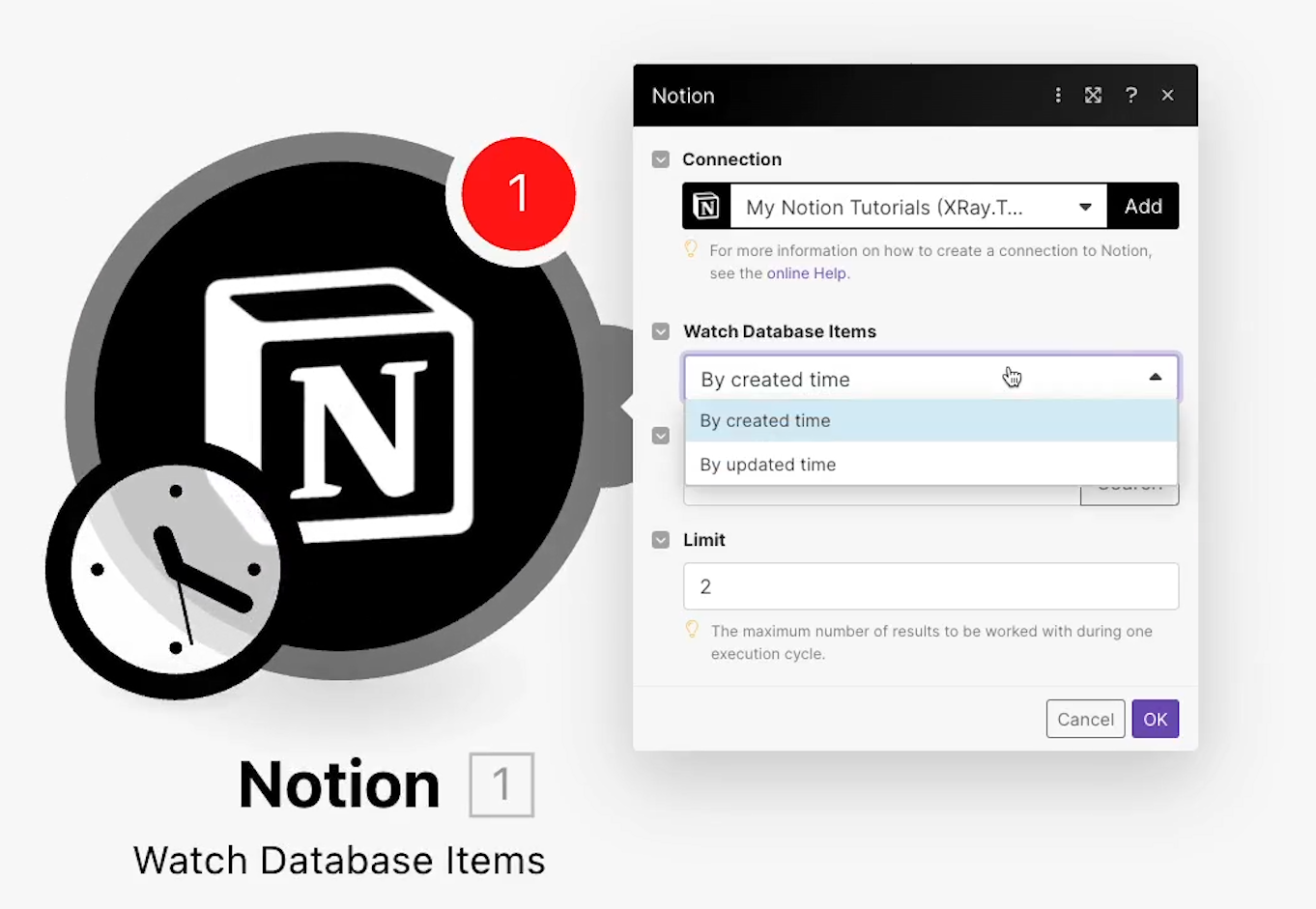
Task: Click the red notification badge showing 1
Action: [519, 194]
